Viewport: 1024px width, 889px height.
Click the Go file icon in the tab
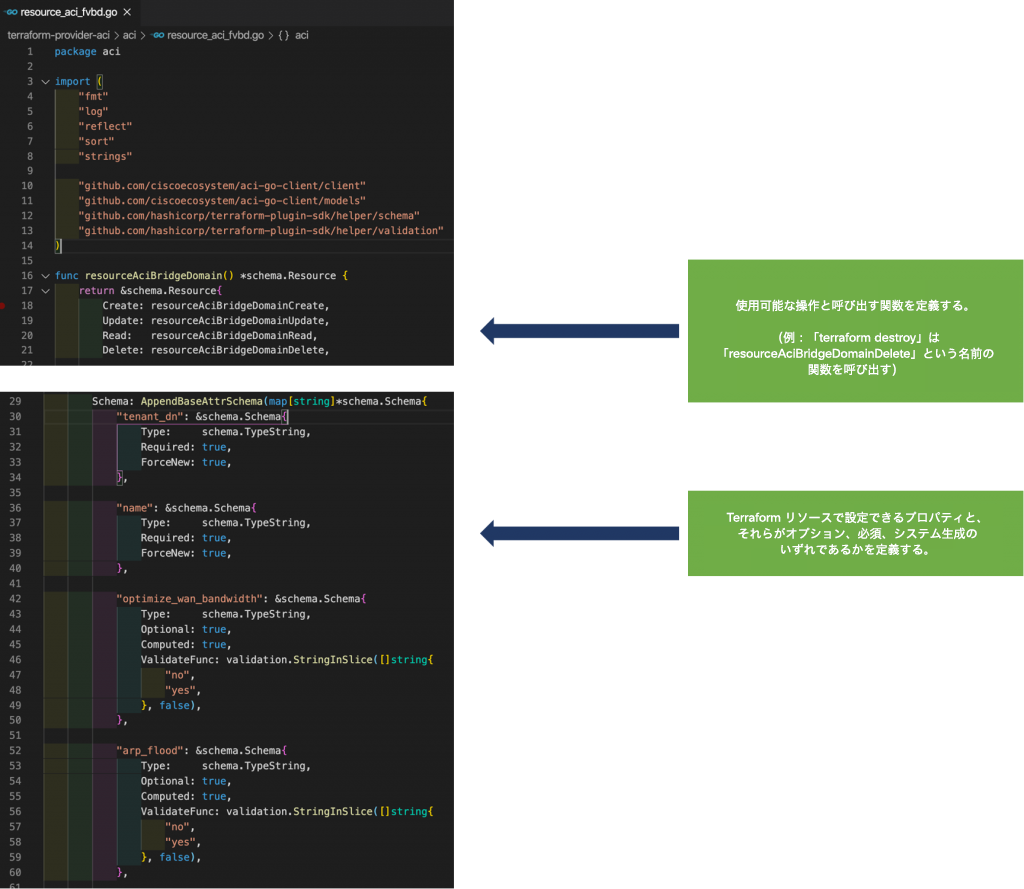click(x=12, y=12)
